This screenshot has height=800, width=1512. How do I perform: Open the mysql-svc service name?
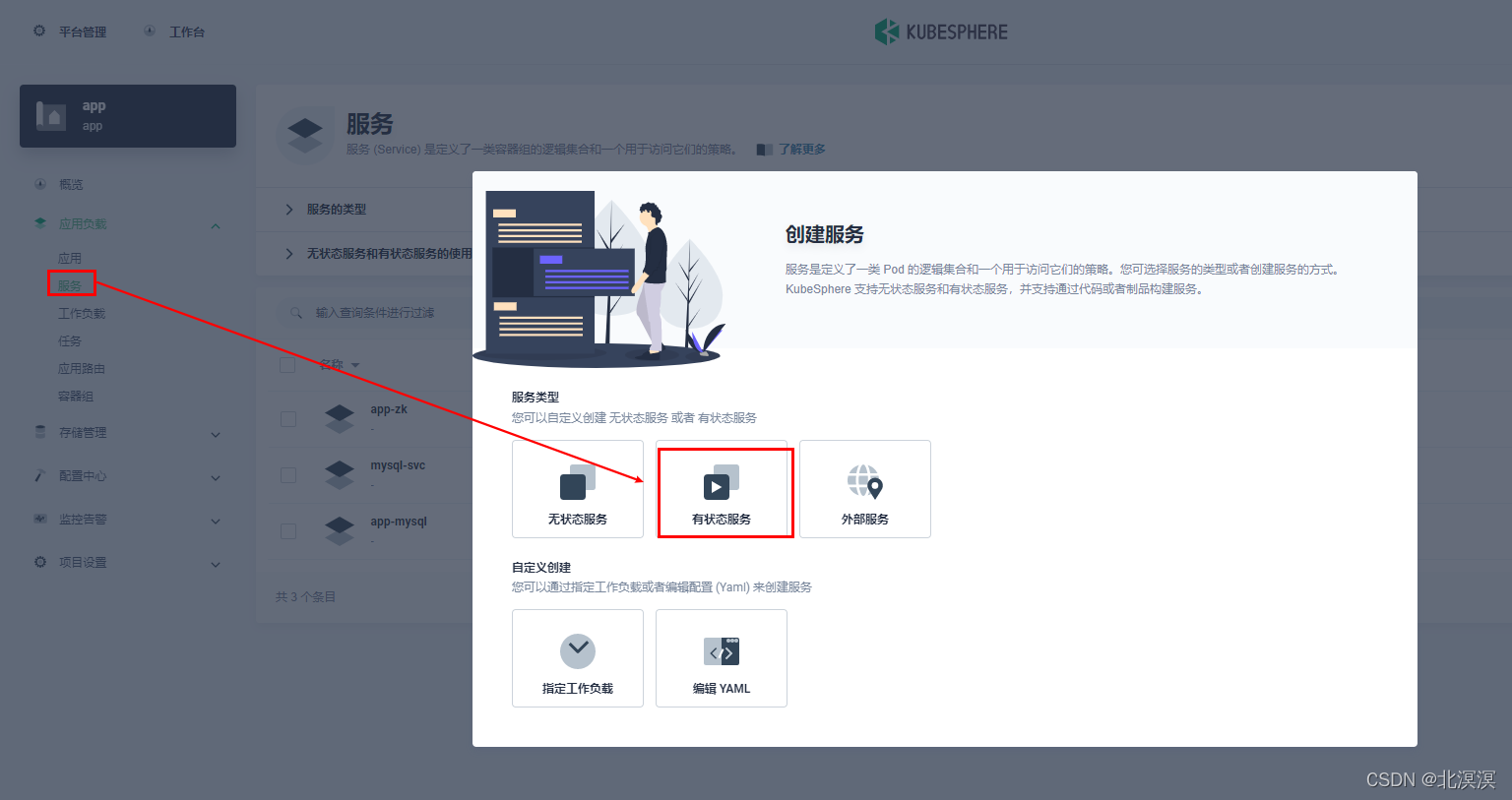398,465
